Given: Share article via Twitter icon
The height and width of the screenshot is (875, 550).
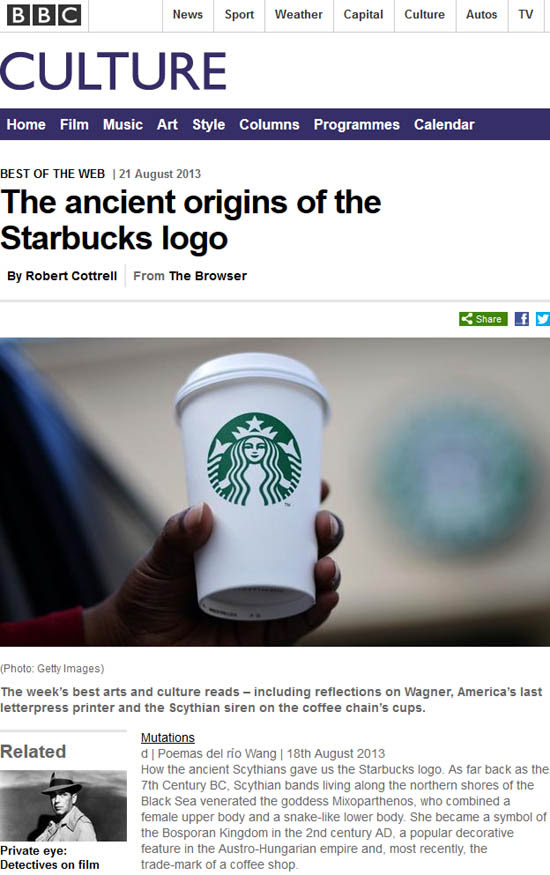Looking at the screenshot, I should coord(542,319).
